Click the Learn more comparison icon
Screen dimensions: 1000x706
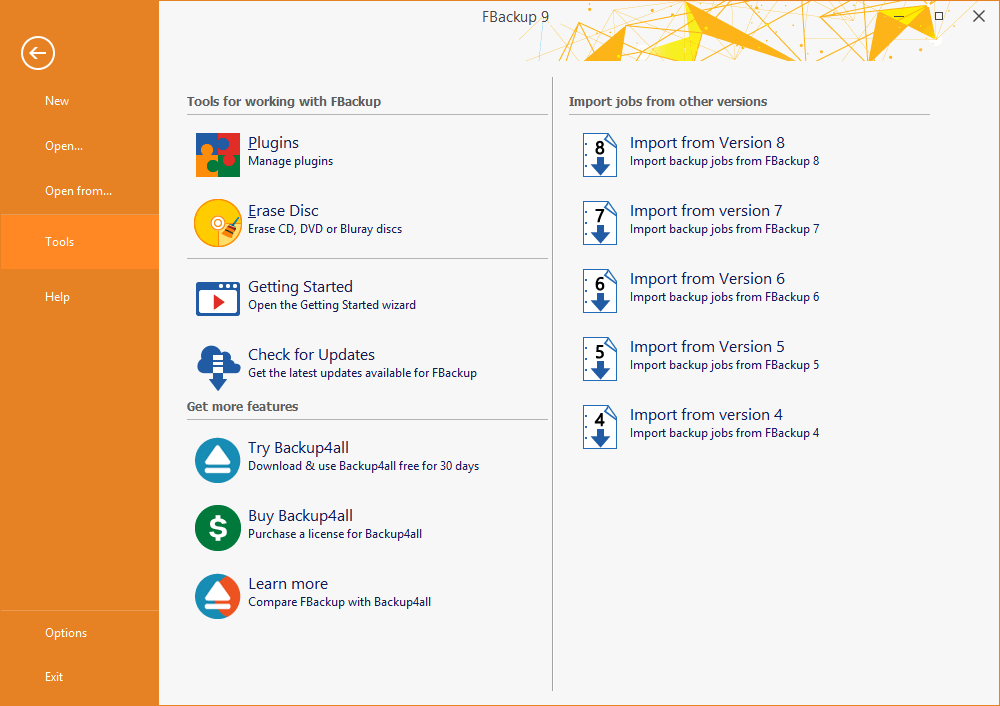pos(217,596)
